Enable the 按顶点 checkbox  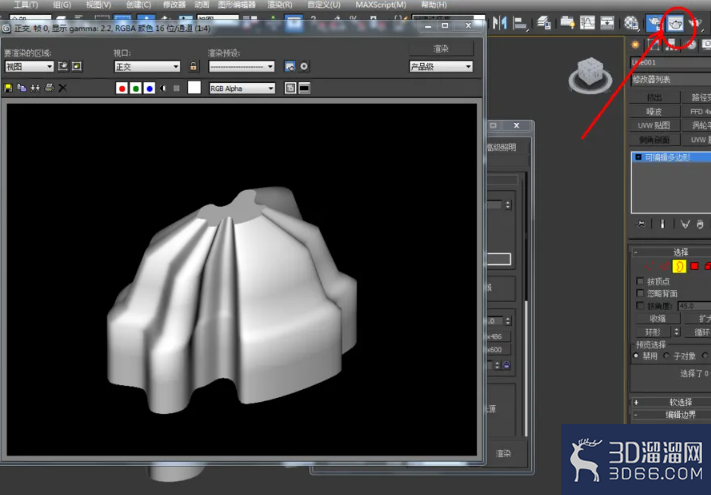coord(640,281)
